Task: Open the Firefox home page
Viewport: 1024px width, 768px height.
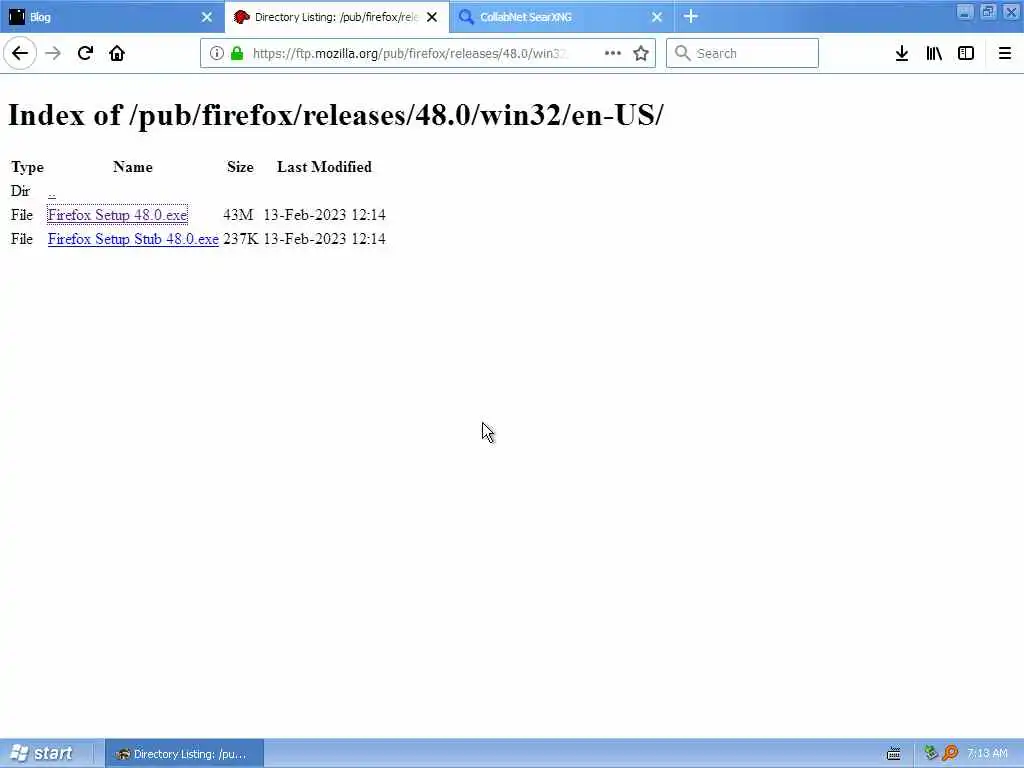Action: pyautogui.click(x=117, y=53)
